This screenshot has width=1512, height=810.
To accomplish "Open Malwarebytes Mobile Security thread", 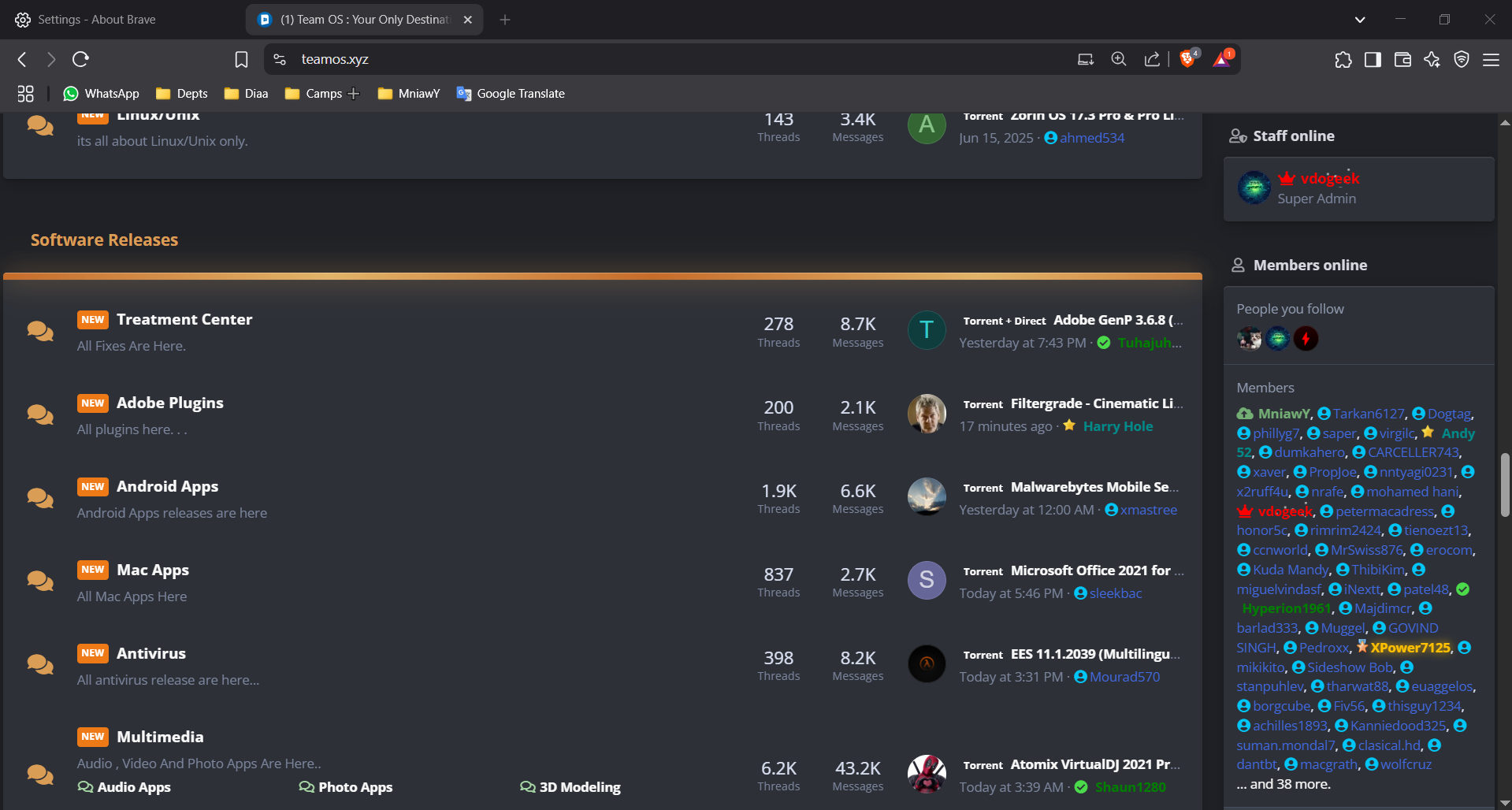I will pyautogui.click(x=1095, y=487).
